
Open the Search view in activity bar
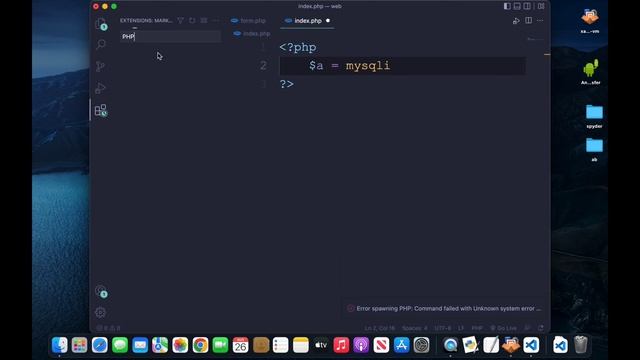100,44
